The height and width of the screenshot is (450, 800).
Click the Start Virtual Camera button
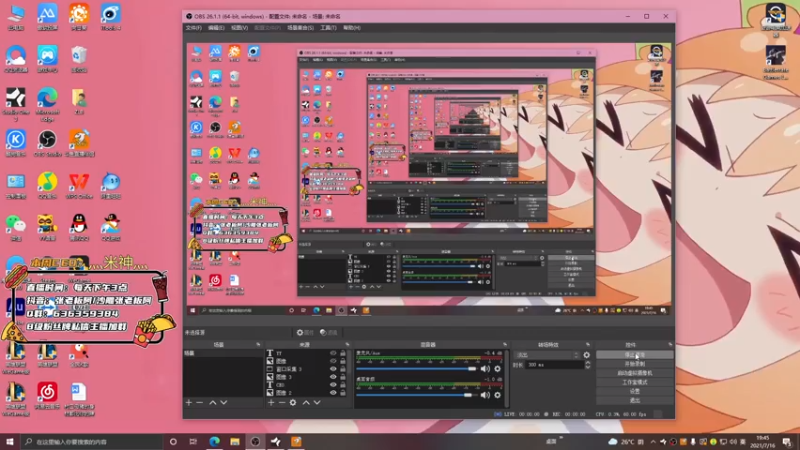(635, 373)
